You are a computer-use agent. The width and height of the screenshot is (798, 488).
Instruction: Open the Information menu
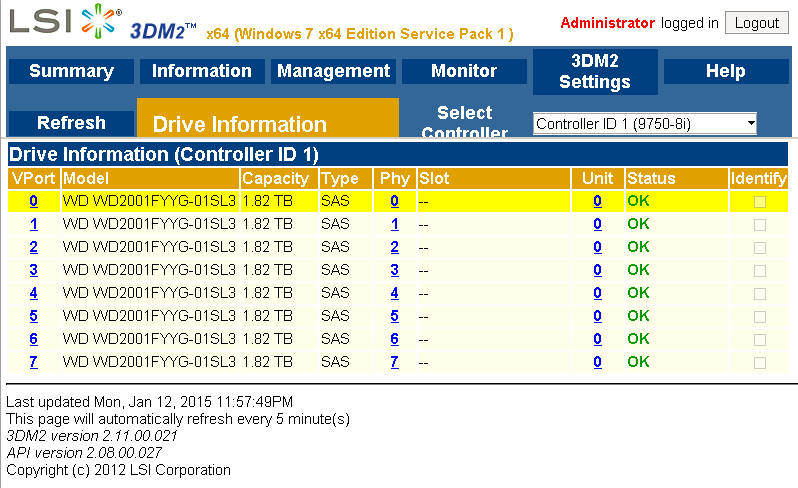[x=202, y=71]
